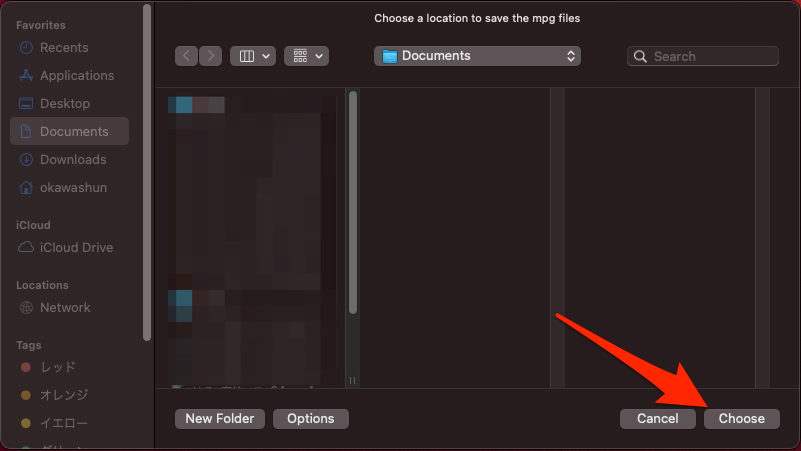801x451 pixels.
Task: Click the orange tag color dot
Action: coord(26,395)
